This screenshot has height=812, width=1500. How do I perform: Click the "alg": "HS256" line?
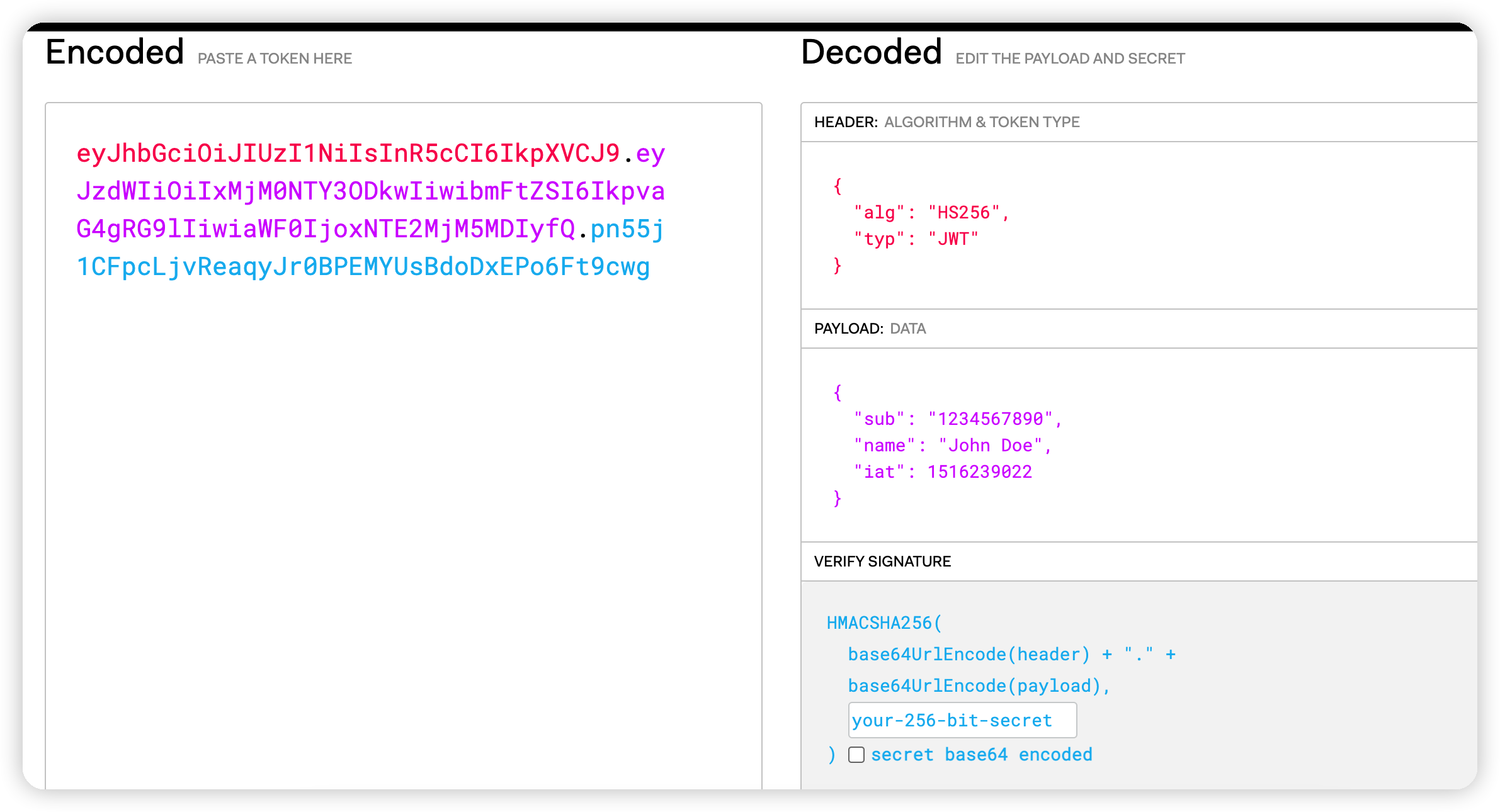(931, 213)
